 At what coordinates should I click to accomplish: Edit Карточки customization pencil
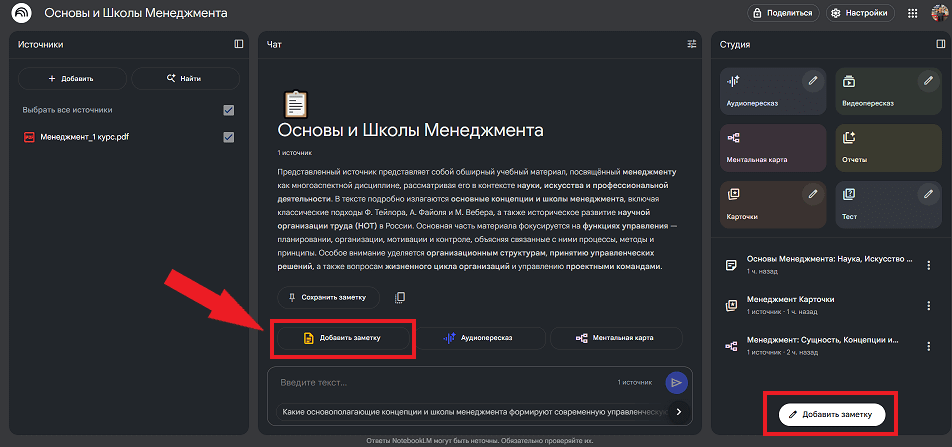(x=813, y=194)
